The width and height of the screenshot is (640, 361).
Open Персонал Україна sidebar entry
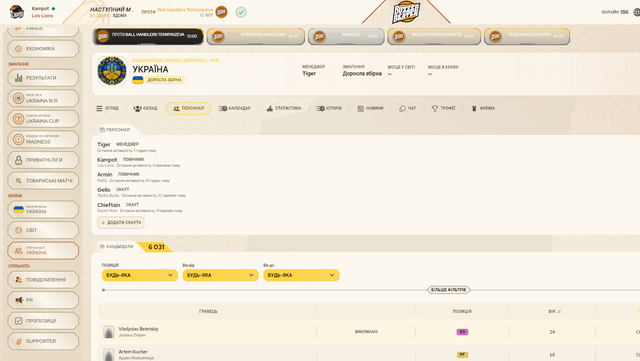click(43, 251)
